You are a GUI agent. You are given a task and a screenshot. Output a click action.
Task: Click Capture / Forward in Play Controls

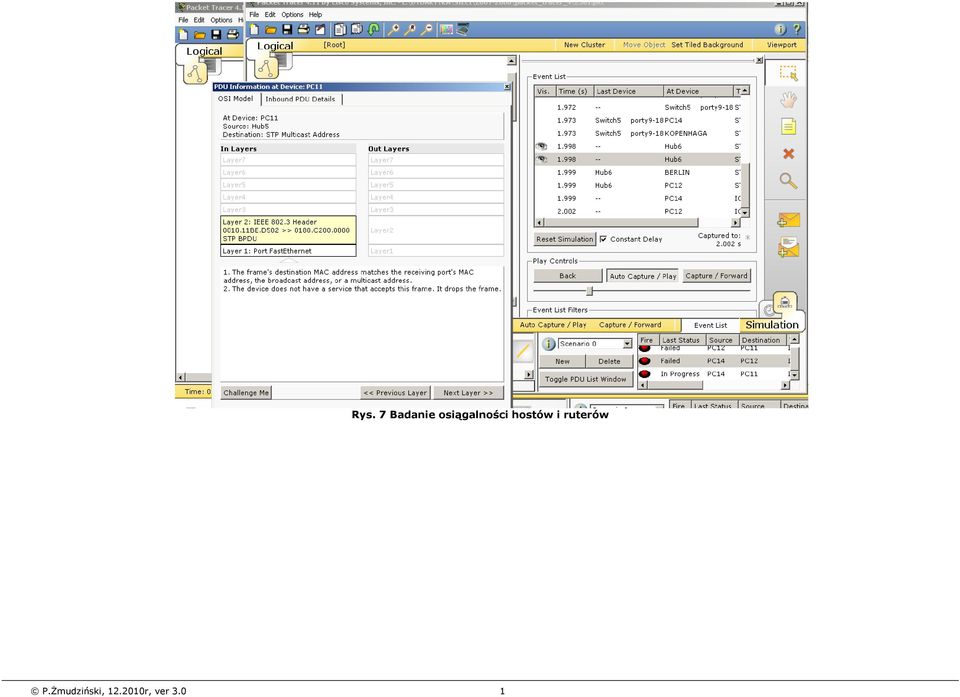[716, 276]
